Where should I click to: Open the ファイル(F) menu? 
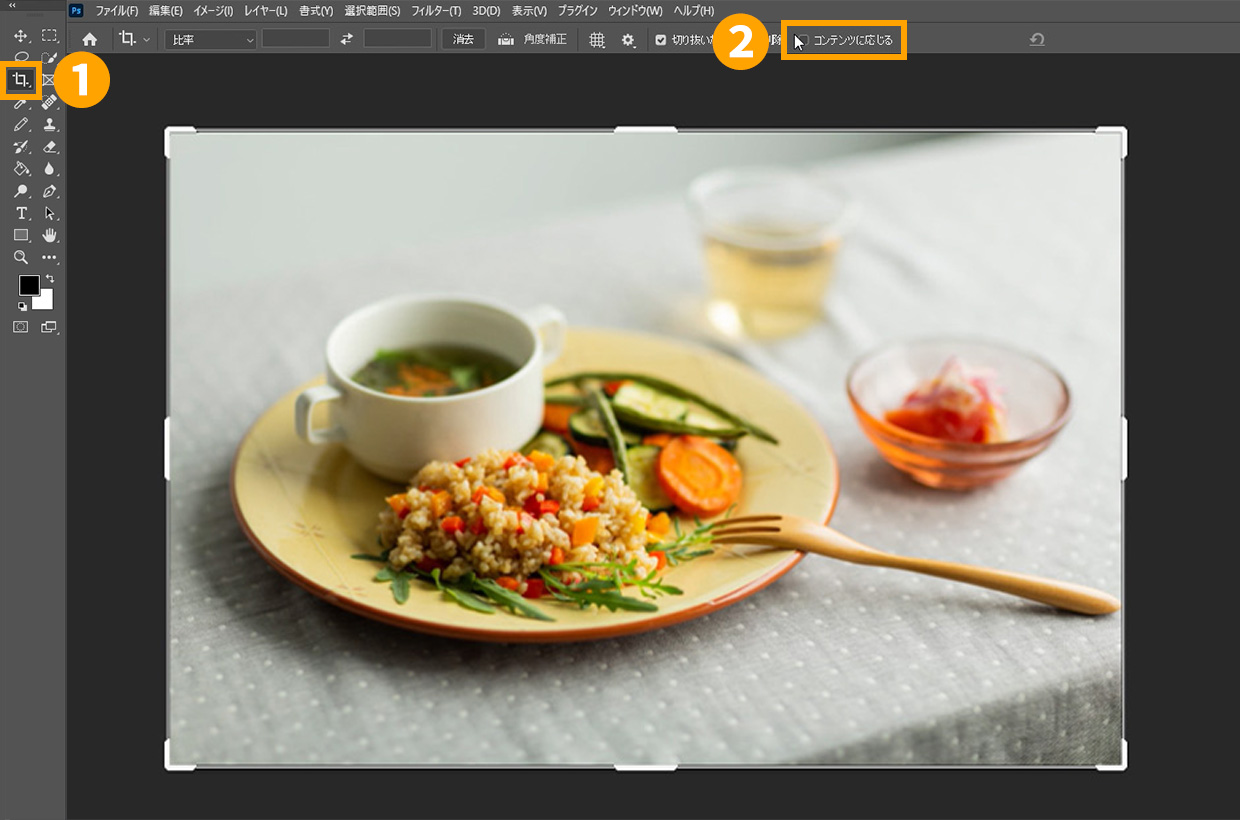tap(116, 10)
